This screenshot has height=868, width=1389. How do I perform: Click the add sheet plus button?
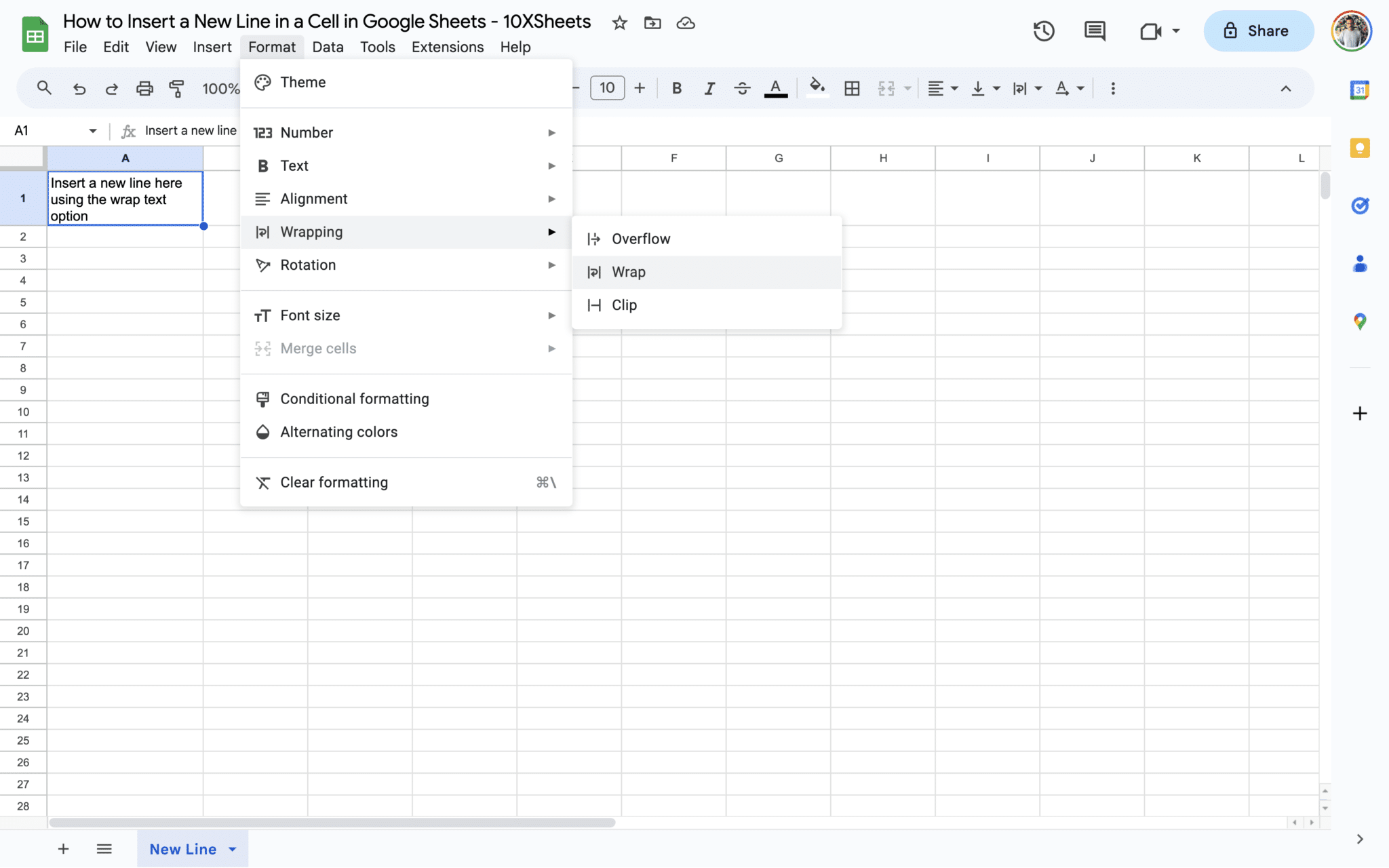[x=63, y=849]
